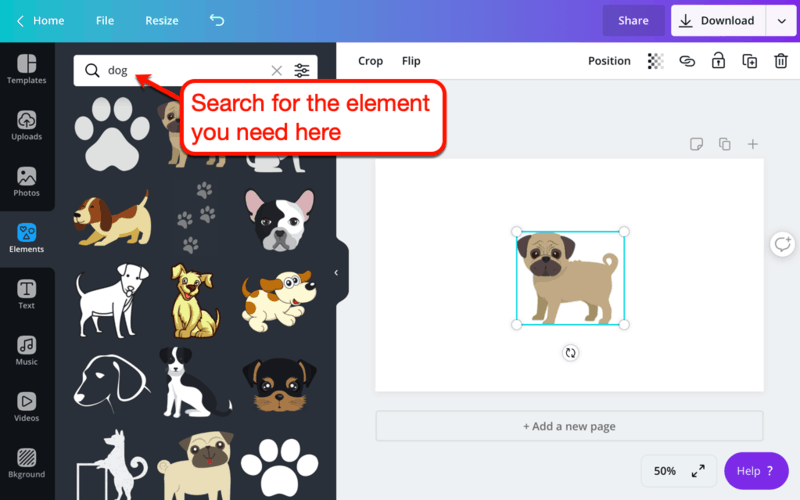Open the Resize menu
The image size is (800, 500).
pyautogui.click(x=162, y=20)
